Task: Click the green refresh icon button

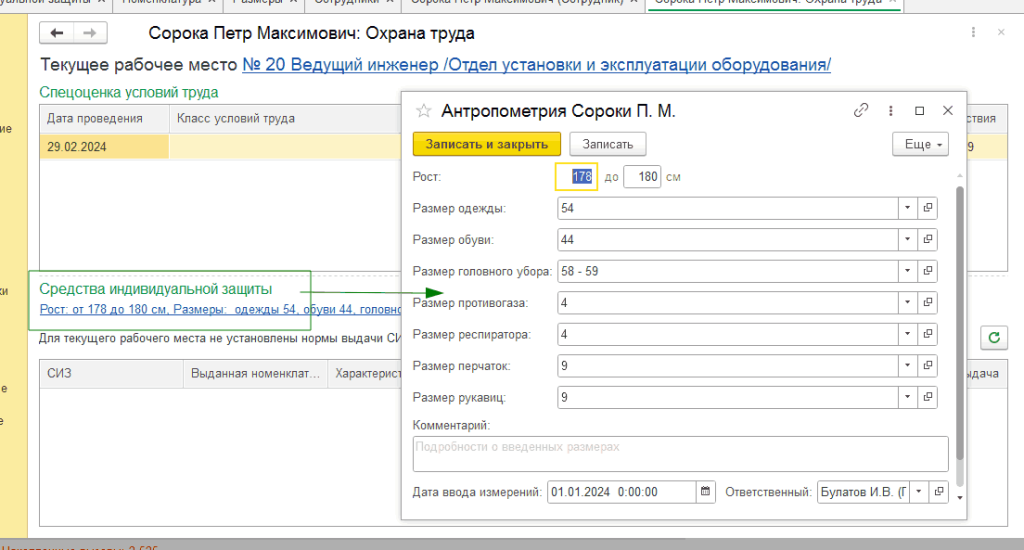Action: tap(994, 337)
